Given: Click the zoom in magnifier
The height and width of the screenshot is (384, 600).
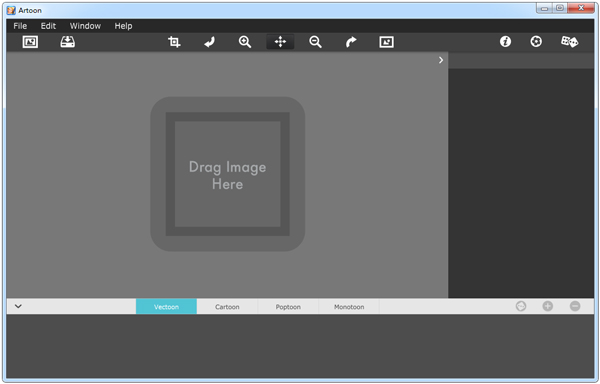Looking at the screenshot, I should pyautogui.click(x=245, y=42).
